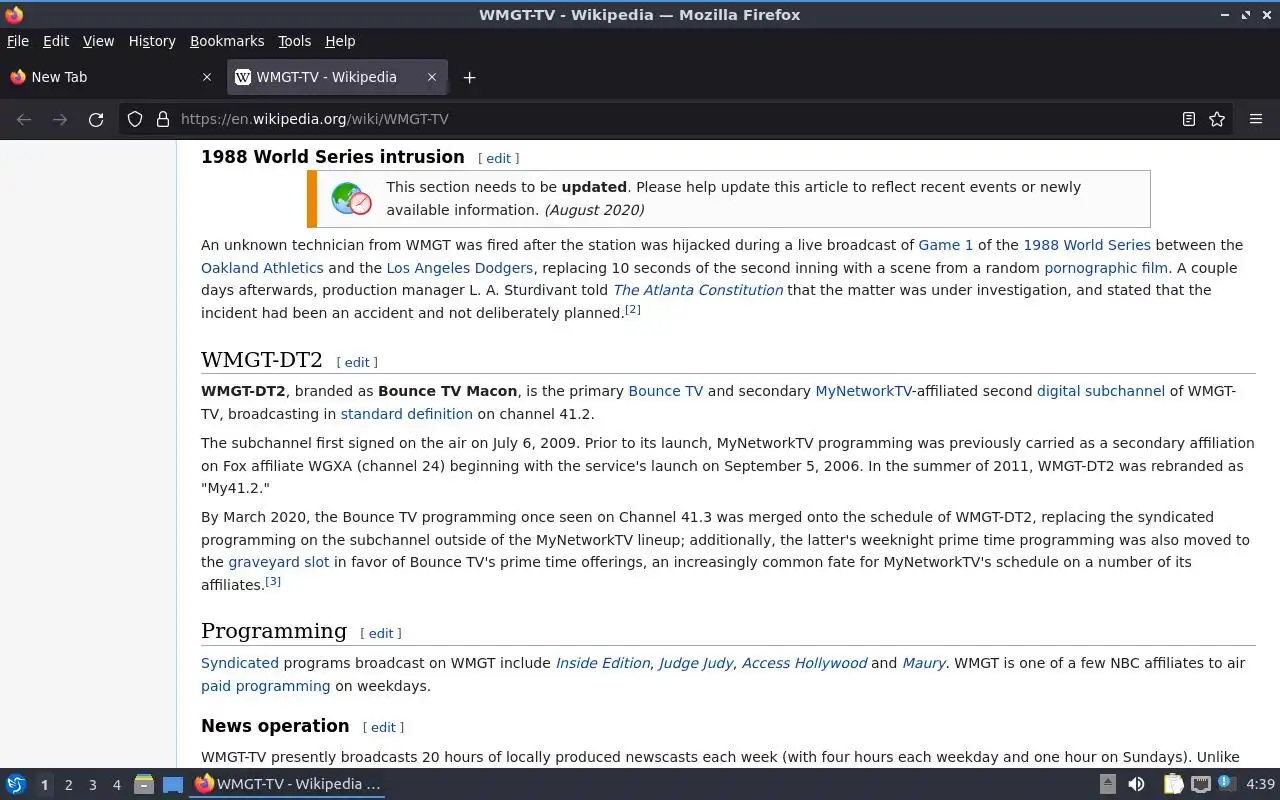Open the clipboard manager tray icon
This screenshot has height=800, width=1280.
(x=1173, y=784)
